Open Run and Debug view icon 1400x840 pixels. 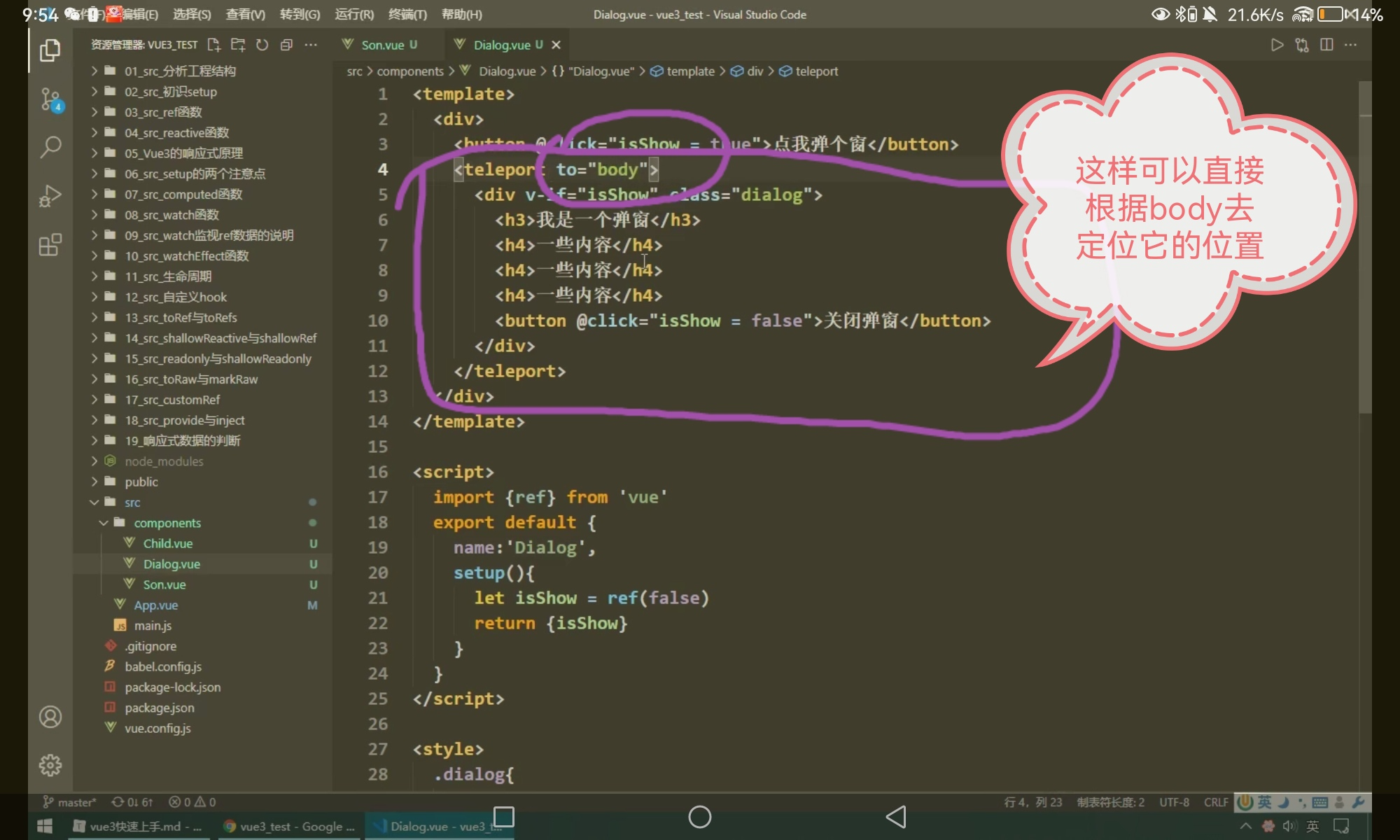[50, 196]
